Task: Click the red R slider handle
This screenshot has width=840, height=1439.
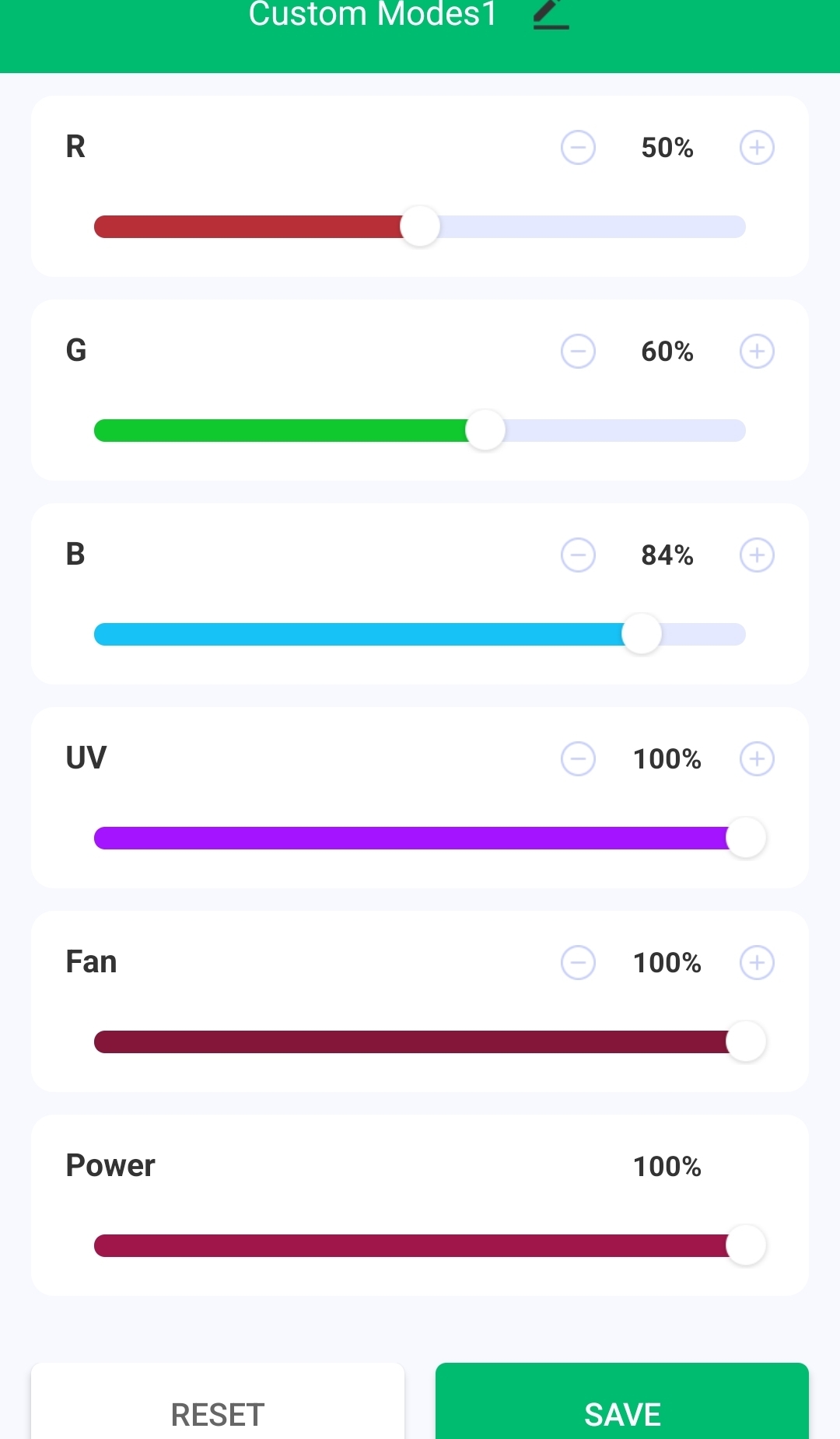Action: [420, 226]
